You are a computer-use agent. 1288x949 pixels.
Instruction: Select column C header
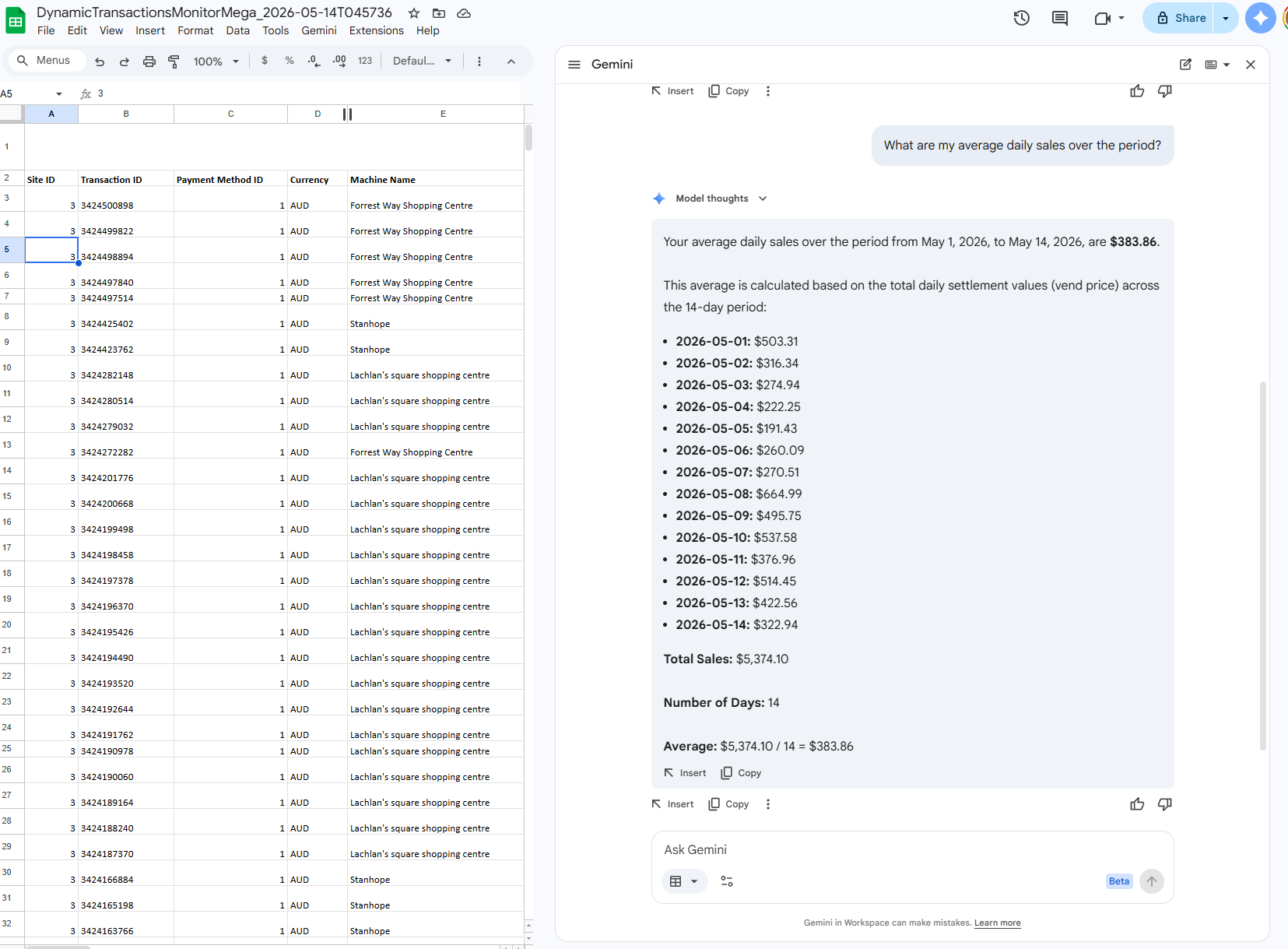click(x=231, y=114)
